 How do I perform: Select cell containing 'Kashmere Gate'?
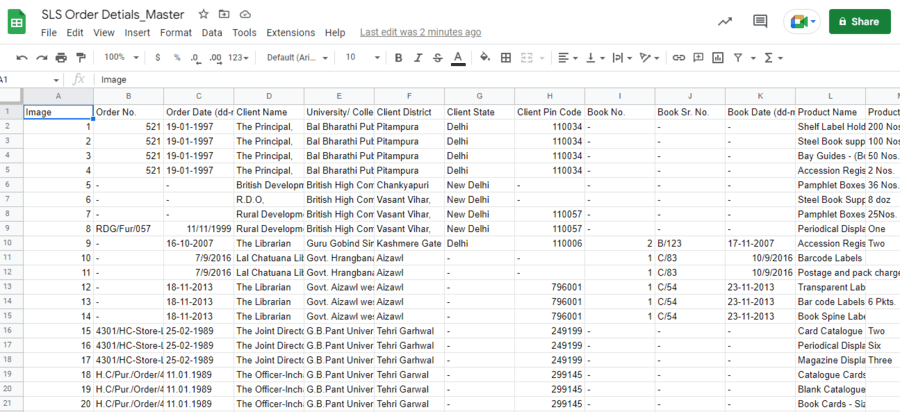[409, 243]
